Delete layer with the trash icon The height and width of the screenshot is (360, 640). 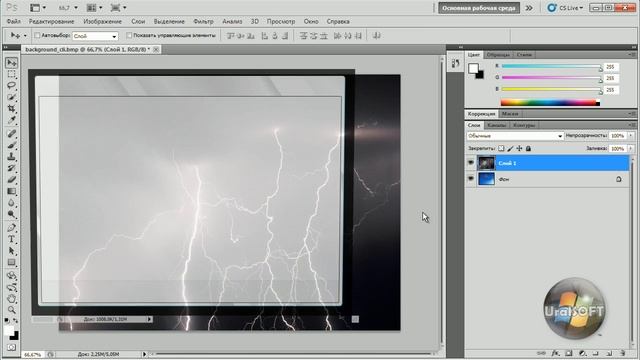622,353
